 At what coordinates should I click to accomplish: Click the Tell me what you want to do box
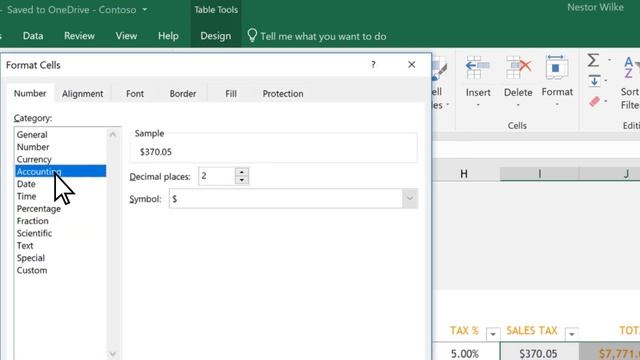323,36
